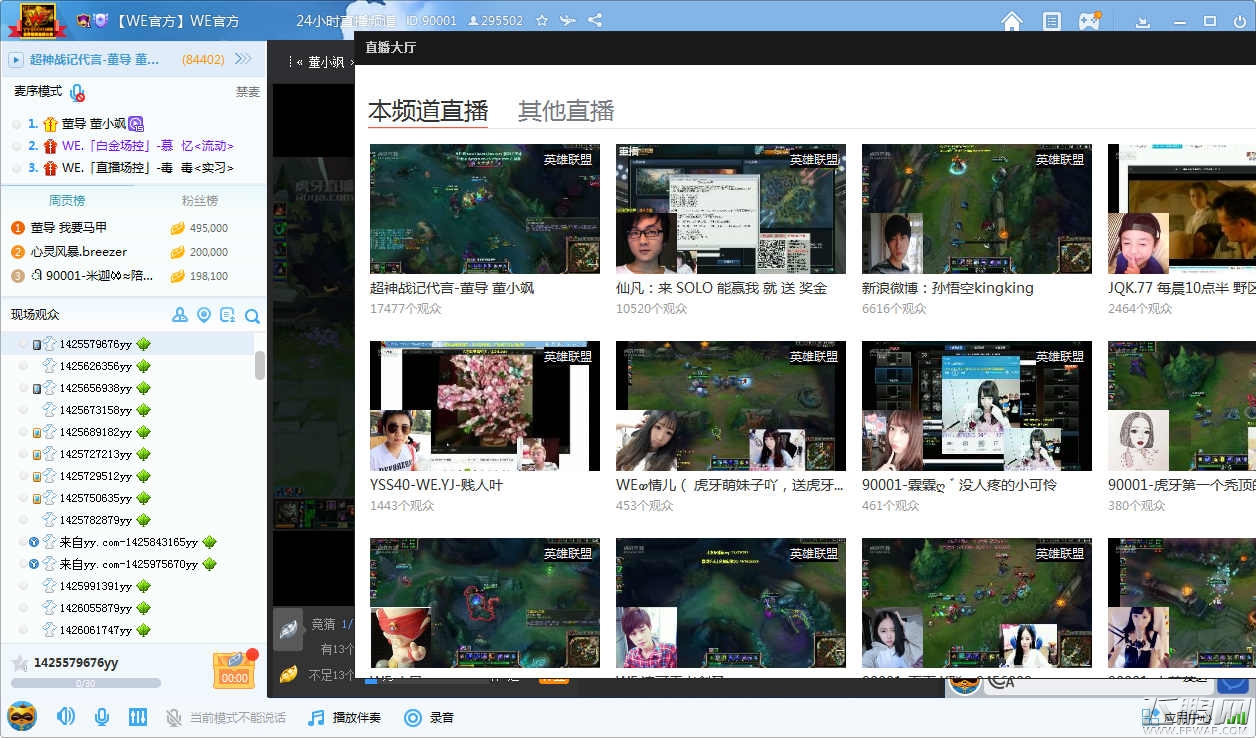Click the disabled microphone 当前模式不能说话
This screenshot has width=1256, height=738.
point(225,717)
